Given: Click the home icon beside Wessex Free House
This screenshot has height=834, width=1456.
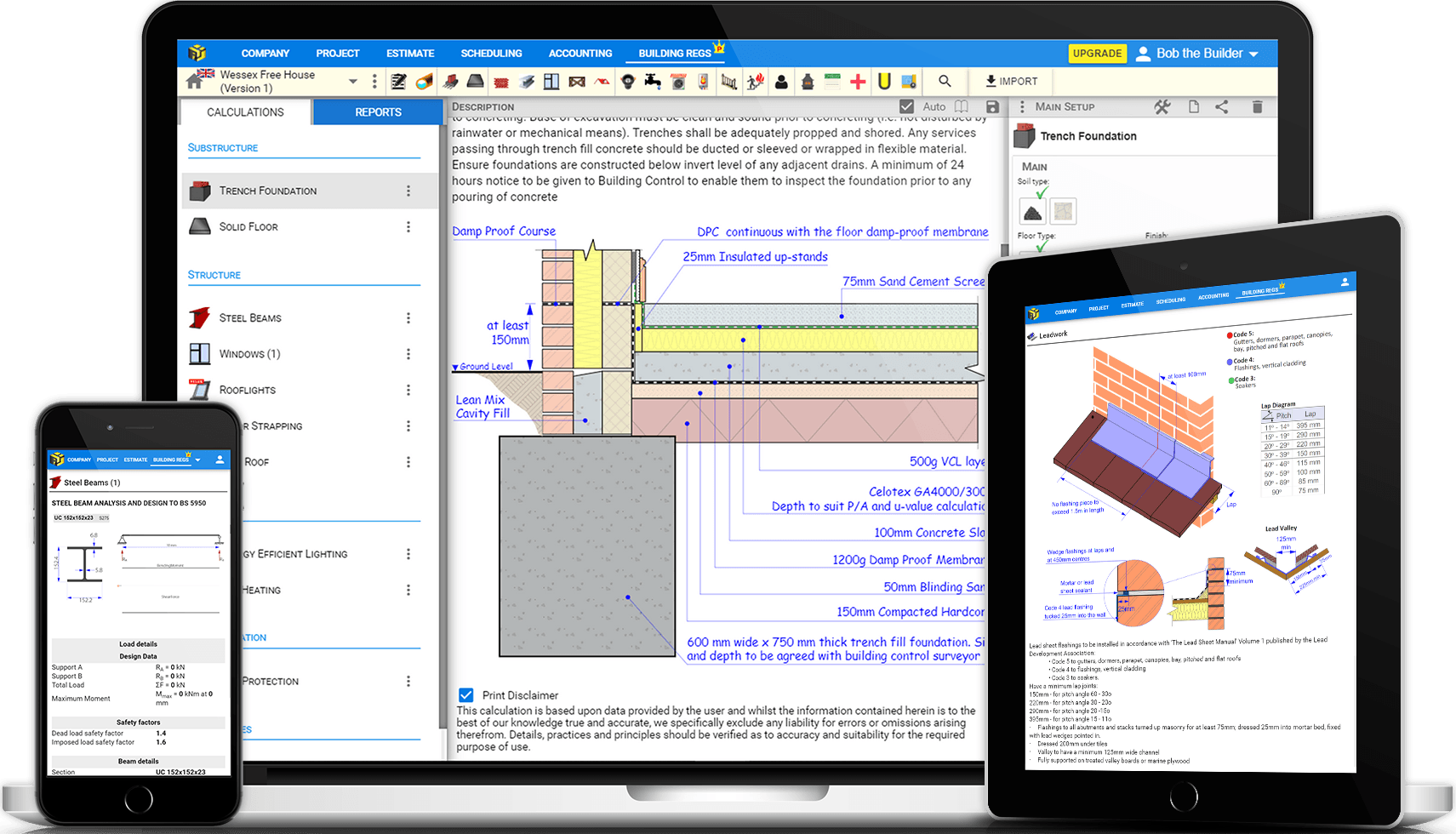Looking at the screenshot, I should (x=195, y=81).
